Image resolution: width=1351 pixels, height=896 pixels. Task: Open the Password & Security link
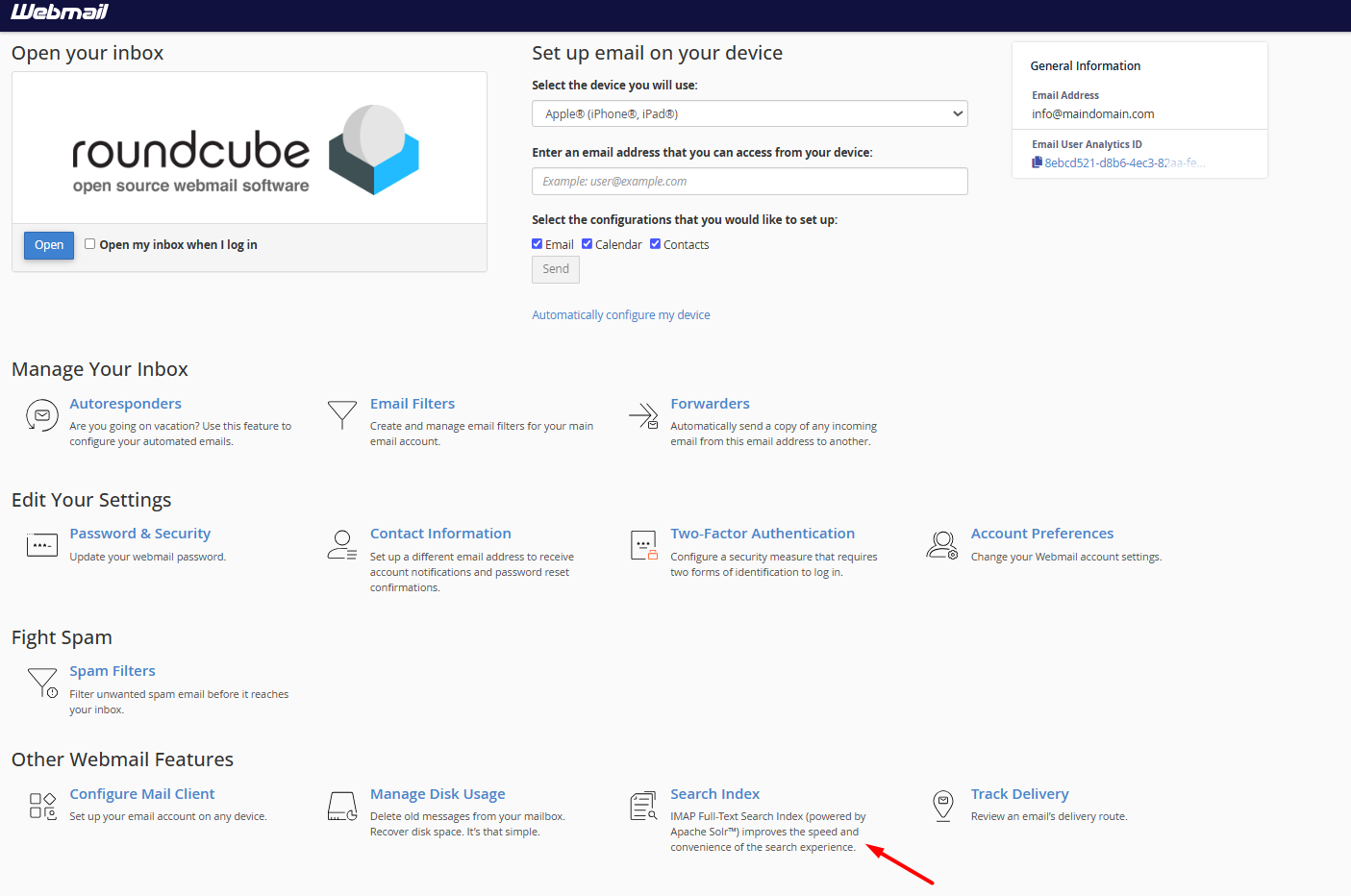click(140, 534)
